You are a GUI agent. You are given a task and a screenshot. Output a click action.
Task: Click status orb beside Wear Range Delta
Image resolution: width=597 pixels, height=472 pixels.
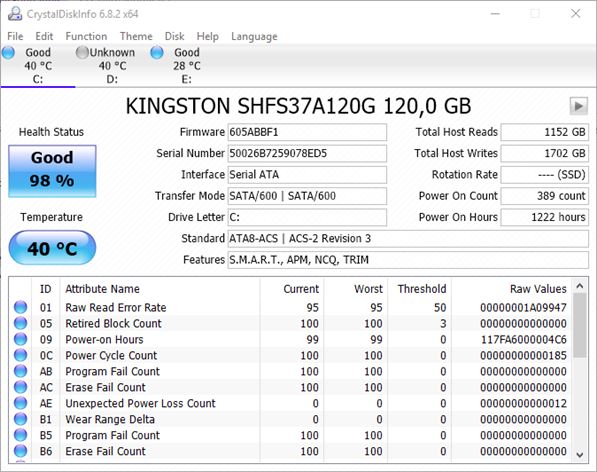[x=21, y=419]
